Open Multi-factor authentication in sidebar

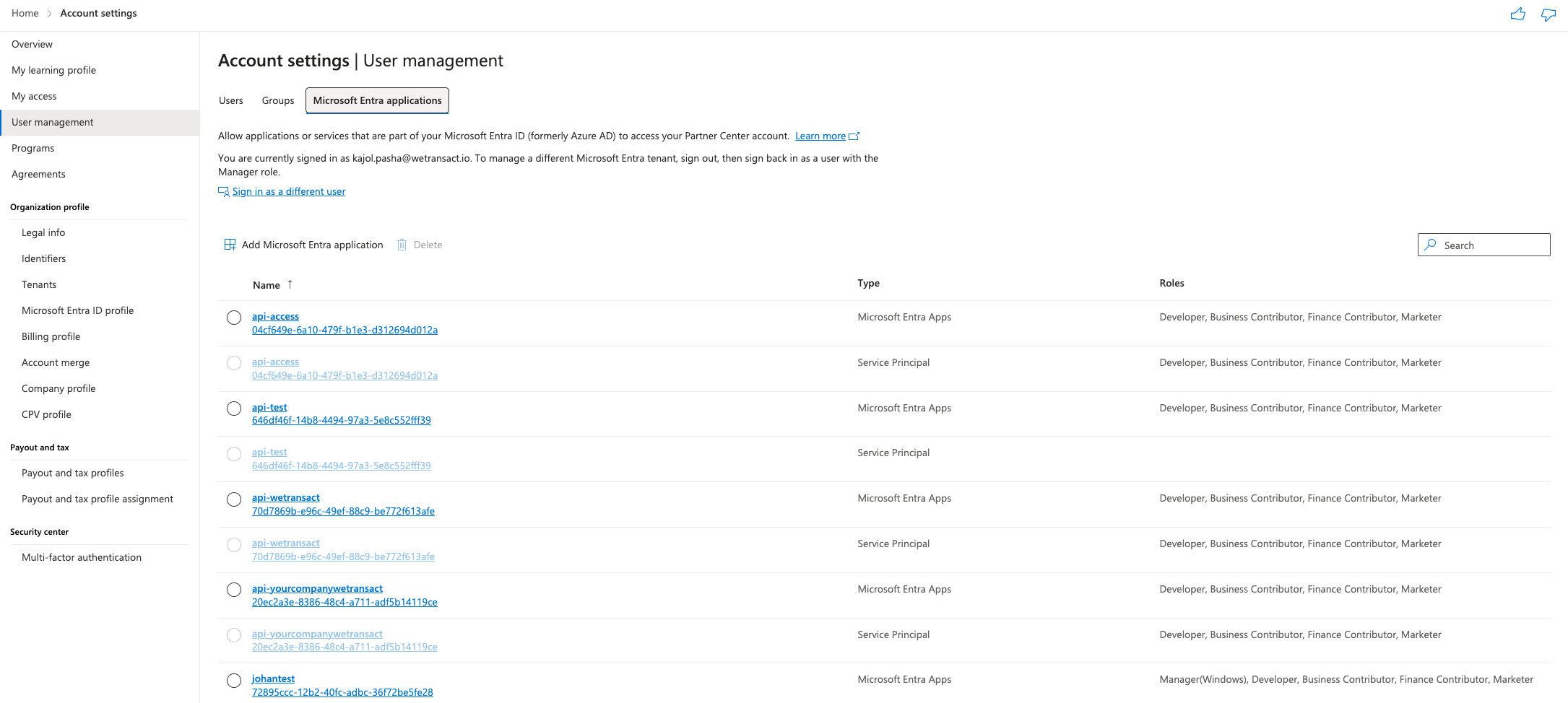pyautogui.click(x=82, y=557)
